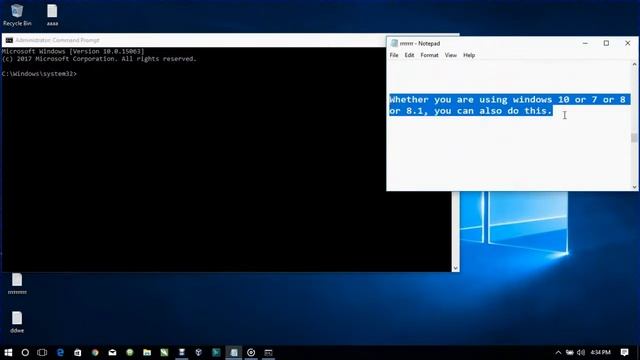Open Notepad View menu
The width and height of the screenshot is (640, 360).
click(451, 55)
